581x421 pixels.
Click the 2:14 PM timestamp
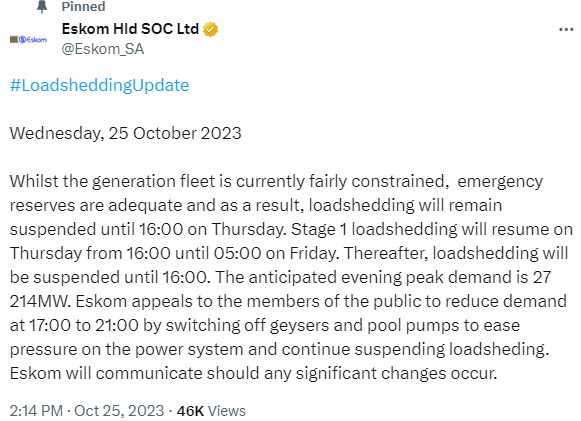click(36, 411)
